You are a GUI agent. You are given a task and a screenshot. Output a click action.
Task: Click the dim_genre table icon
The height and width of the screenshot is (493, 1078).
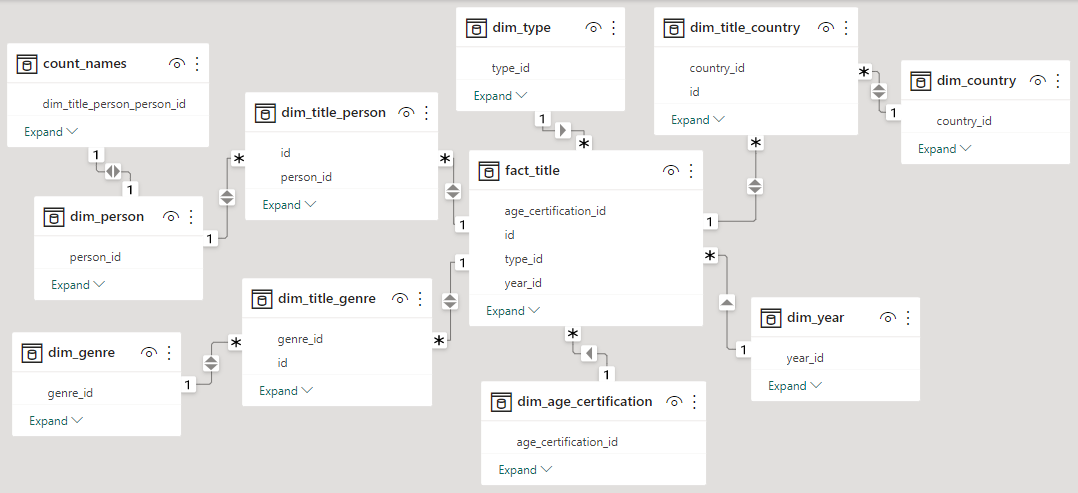[x=31, y=353]
